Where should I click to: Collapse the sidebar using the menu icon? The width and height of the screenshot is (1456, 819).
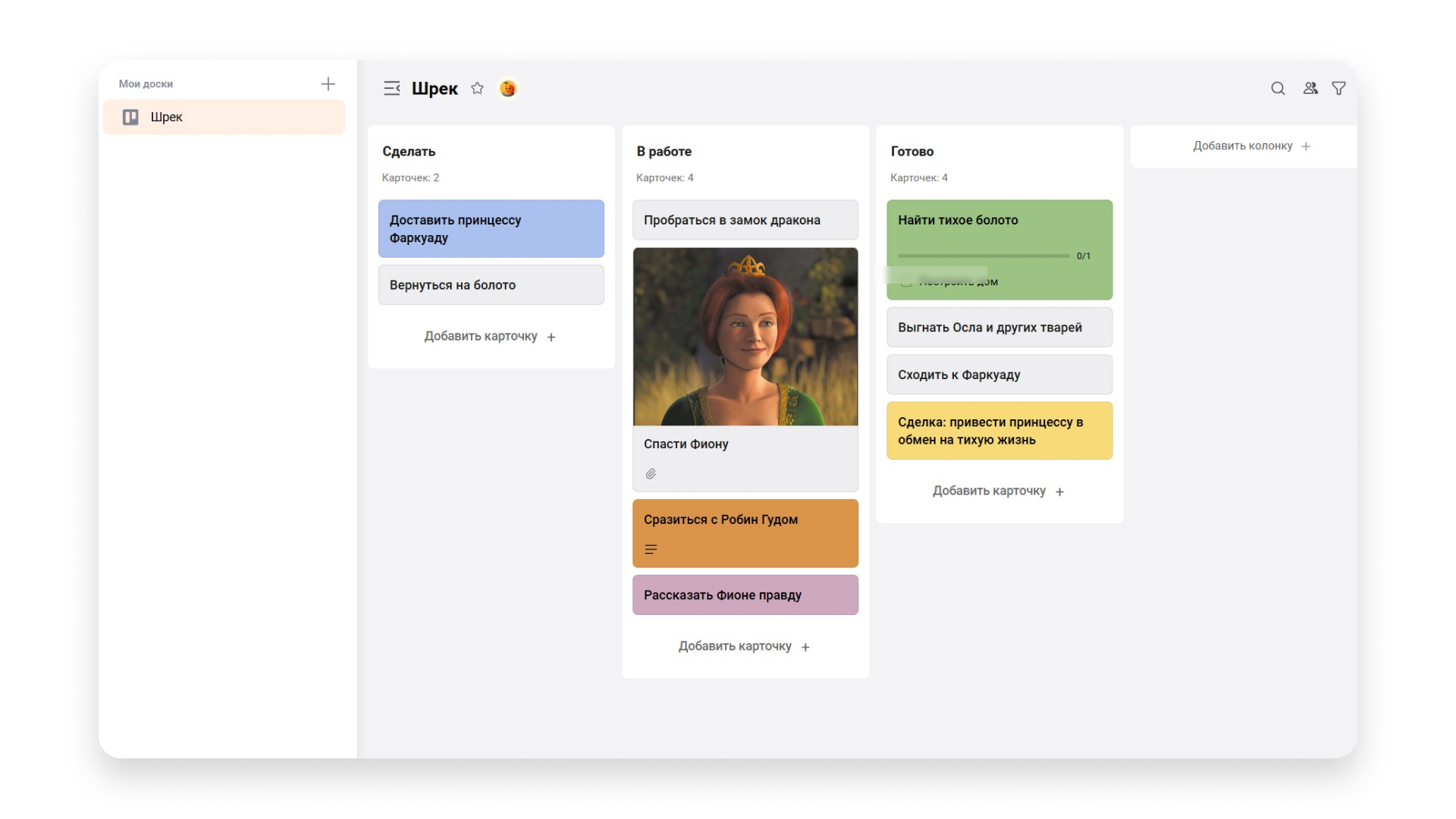(391, 89)
